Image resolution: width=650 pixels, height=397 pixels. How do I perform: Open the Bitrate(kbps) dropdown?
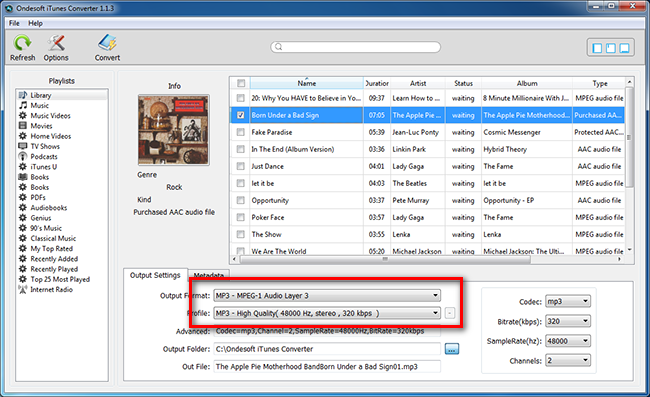(568, 321)
